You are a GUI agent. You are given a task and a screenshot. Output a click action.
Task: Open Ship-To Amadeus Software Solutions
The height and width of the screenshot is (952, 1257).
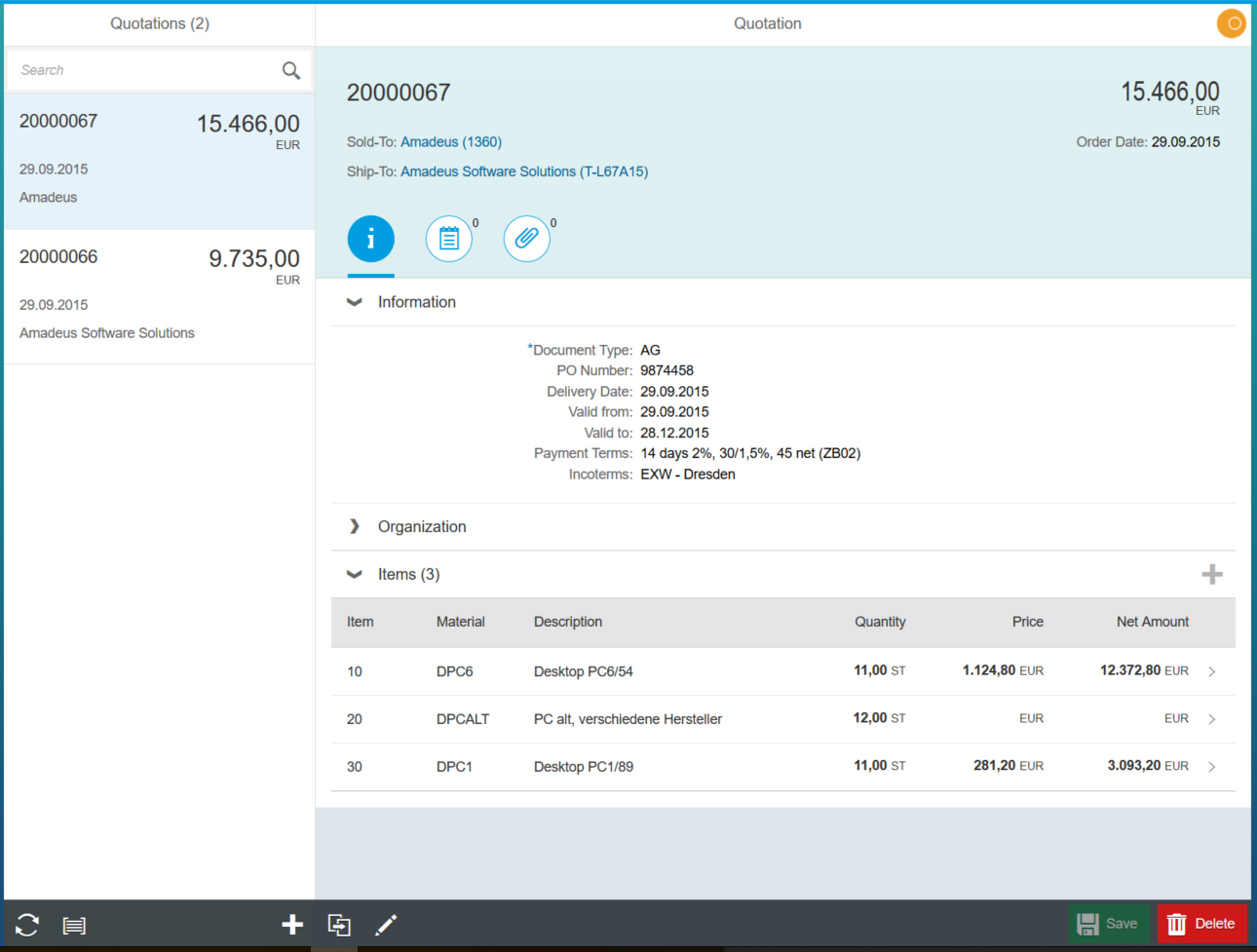point(523,171)
